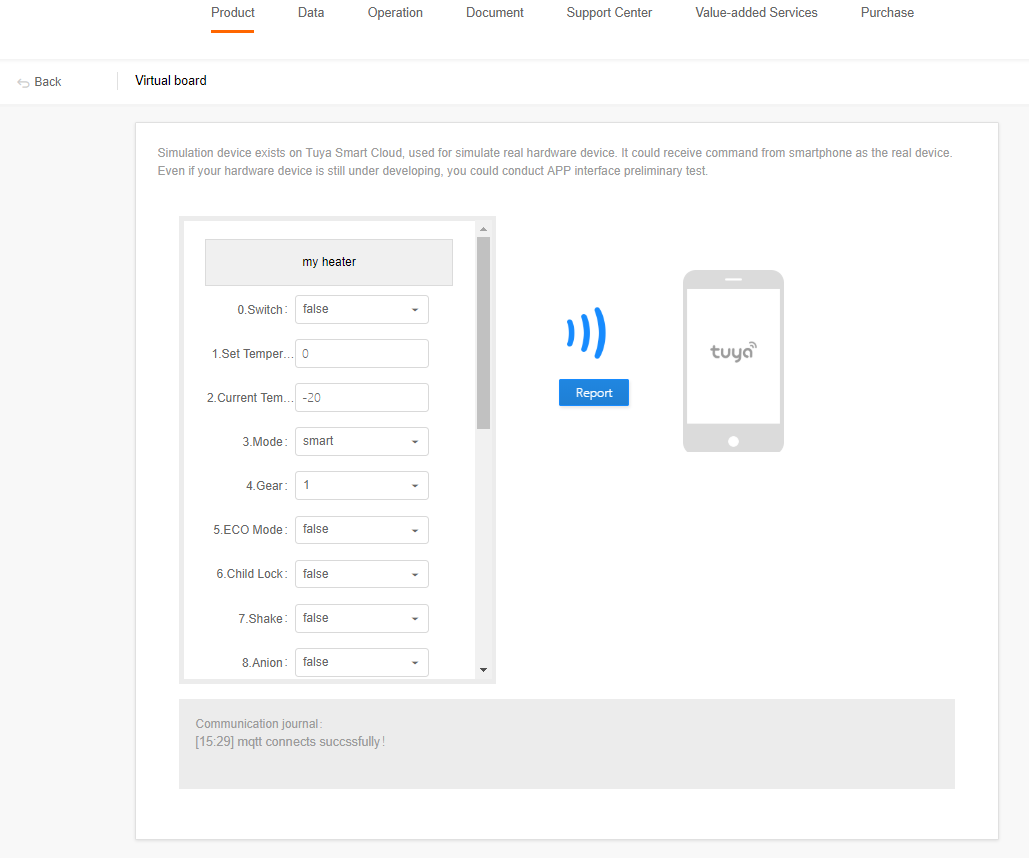The image size is (1029, 858).
Task: Open the 8.Anion dropdown
Action: coord(361,662)
